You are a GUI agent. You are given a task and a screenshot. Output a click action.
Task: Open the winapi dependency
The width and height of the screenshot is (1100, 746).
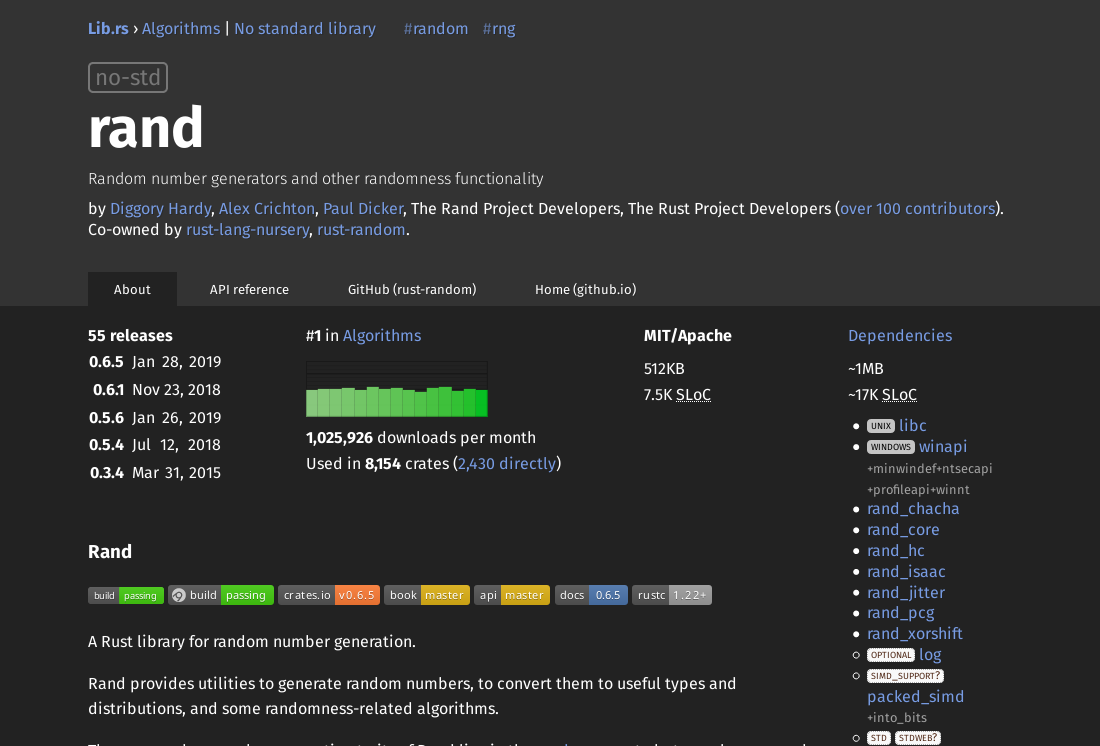[x=943, y=446]
